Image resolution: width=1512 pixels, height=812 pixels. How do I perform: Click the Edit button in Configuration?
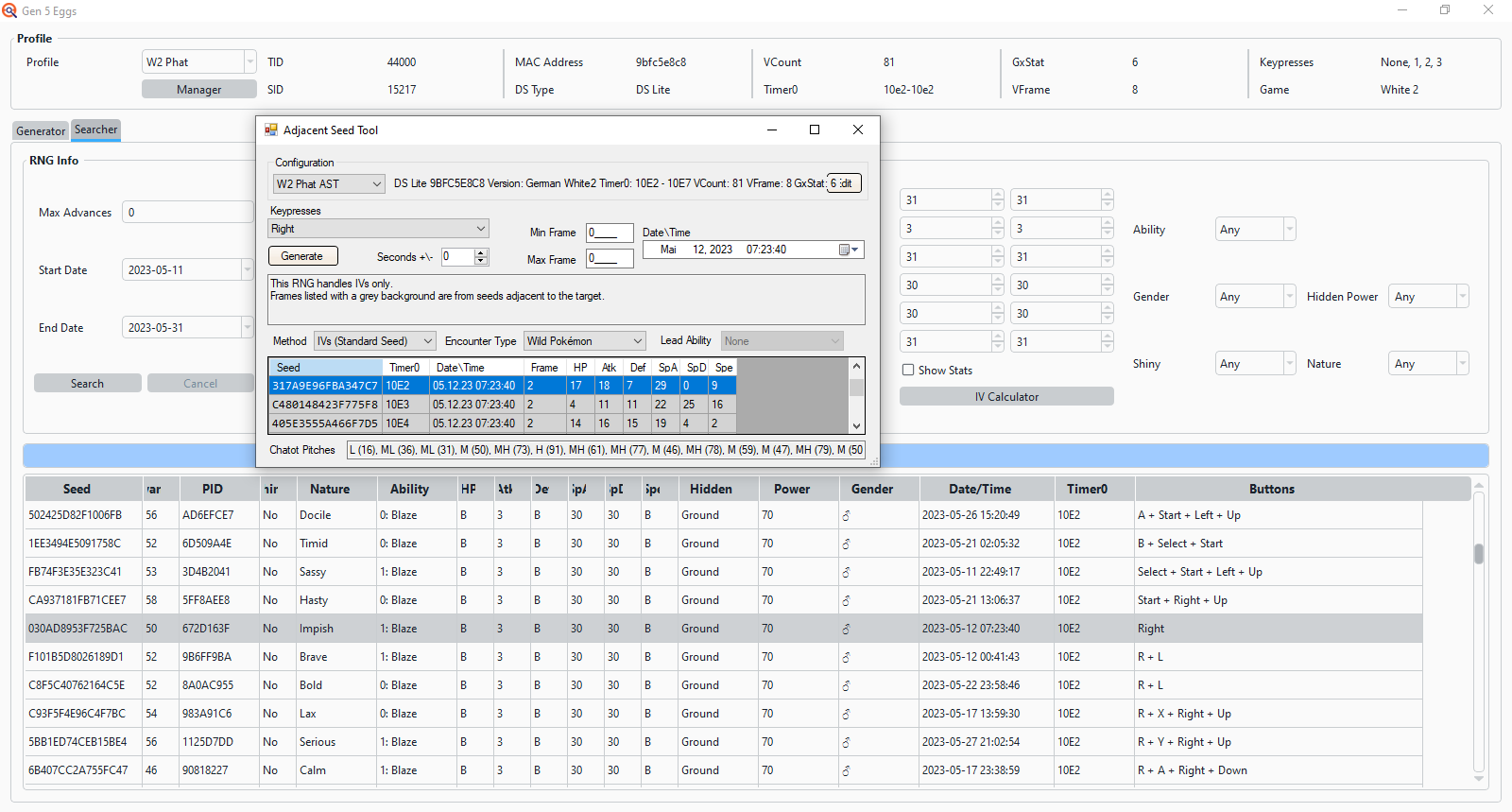[845, 183]
